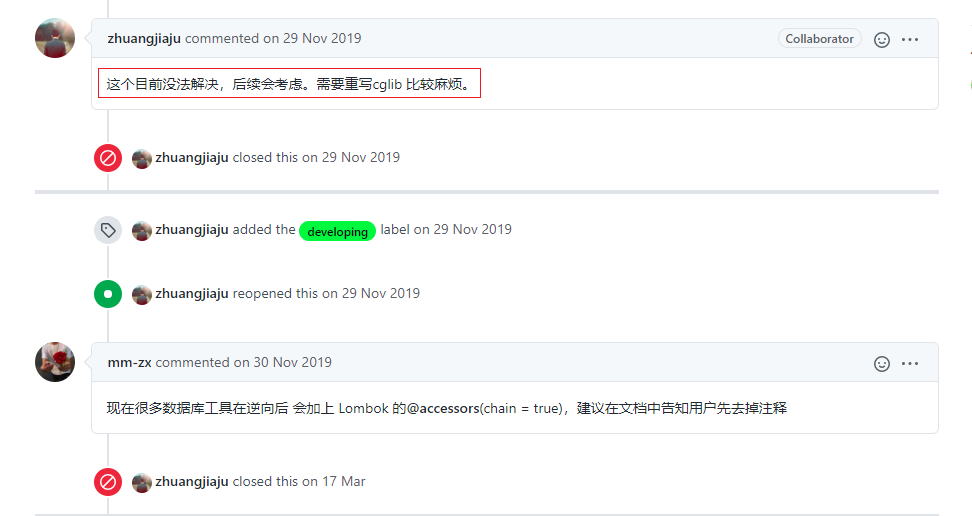Open zhuangjiaju's large profile avatar
Screen dimensions: 972x516
point(55,38)
